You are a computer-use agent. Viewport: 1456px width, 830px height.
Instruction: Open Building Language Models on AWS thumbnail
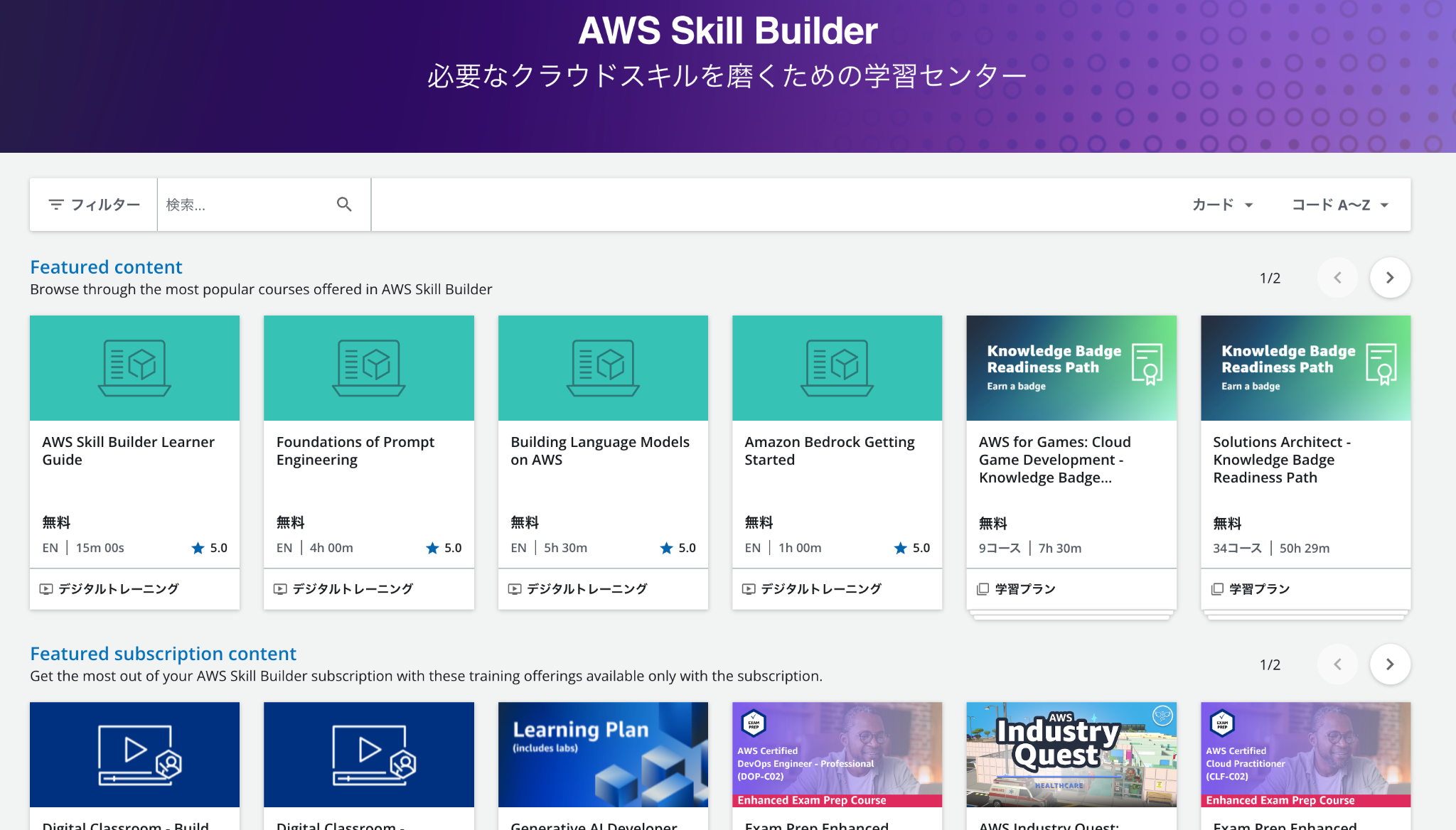pos(603,368)
